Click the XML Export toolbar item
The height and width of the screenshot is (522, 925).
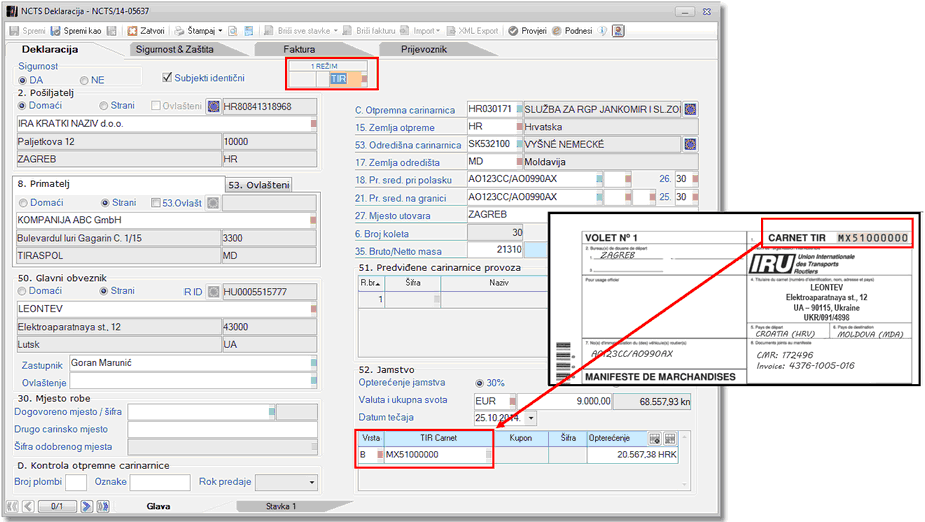473,31
